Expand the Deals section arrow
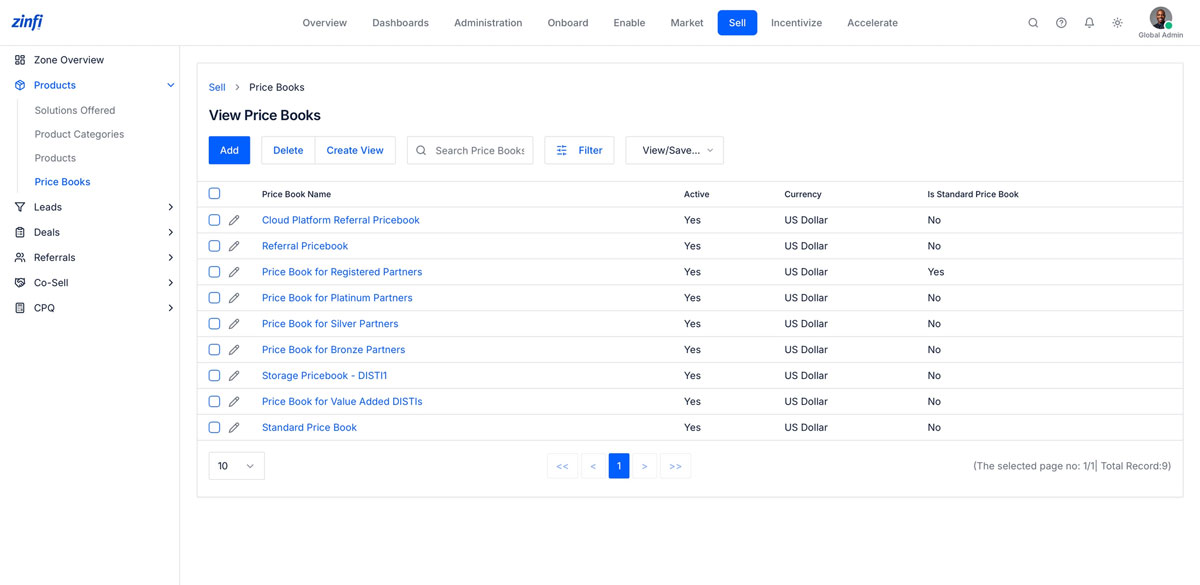Screen dimensions: 1200x585 point(171,232)
